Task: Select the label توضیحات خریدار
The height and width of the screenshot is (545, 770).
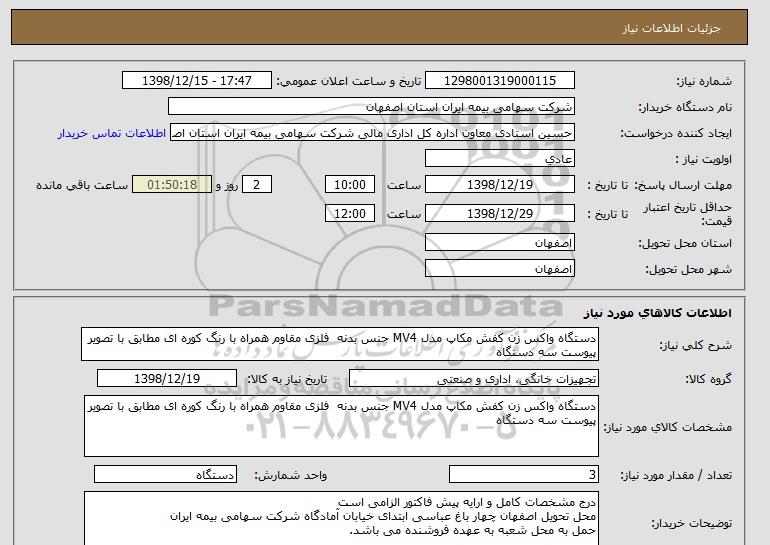Action: coord(691,524)
